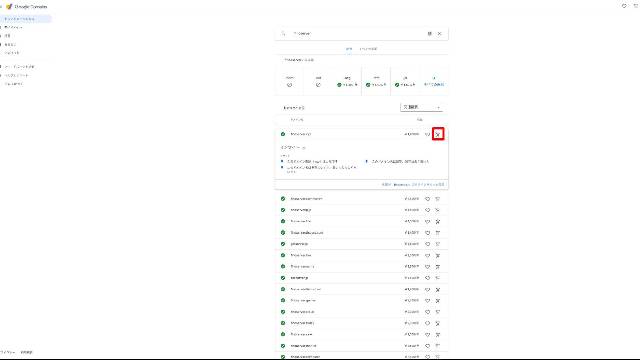Switch to the inactive tab under the search bar
640x360 pixels.
pos(368,49)
